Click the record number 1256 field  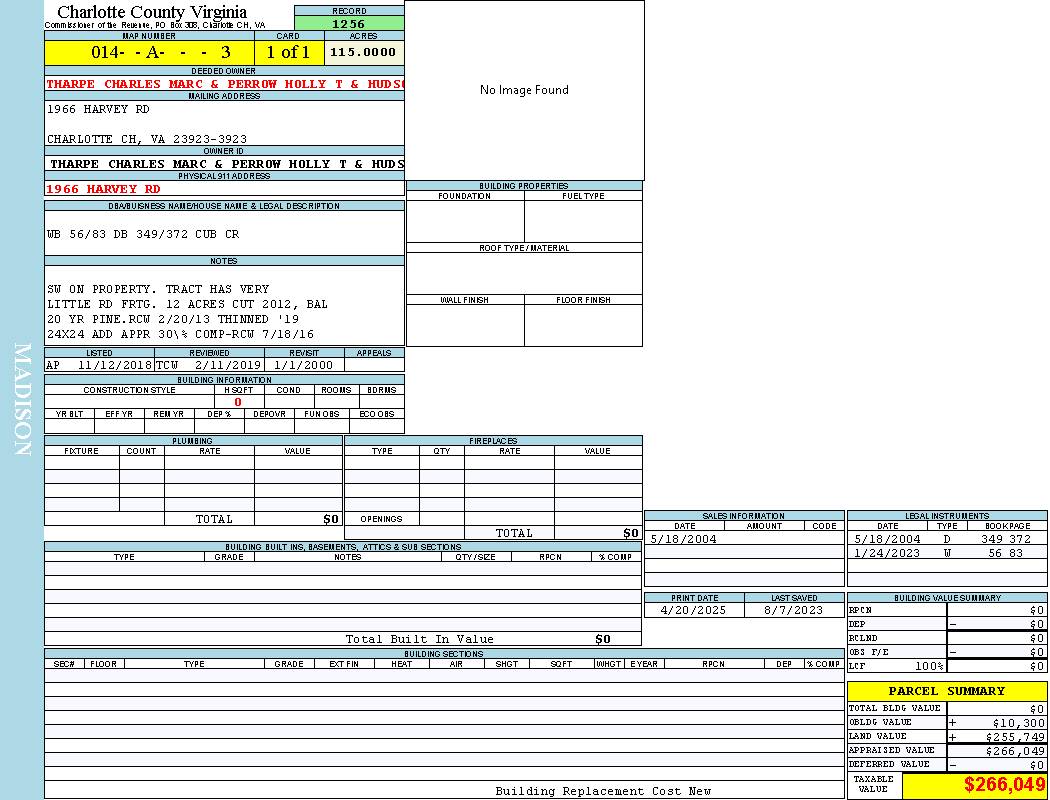[349, 23]
